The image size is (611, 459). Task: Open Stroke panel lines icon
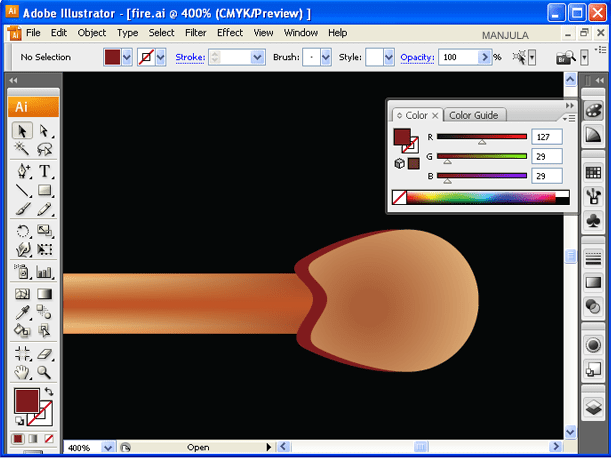pyautogui.click(x=593, y=258)
